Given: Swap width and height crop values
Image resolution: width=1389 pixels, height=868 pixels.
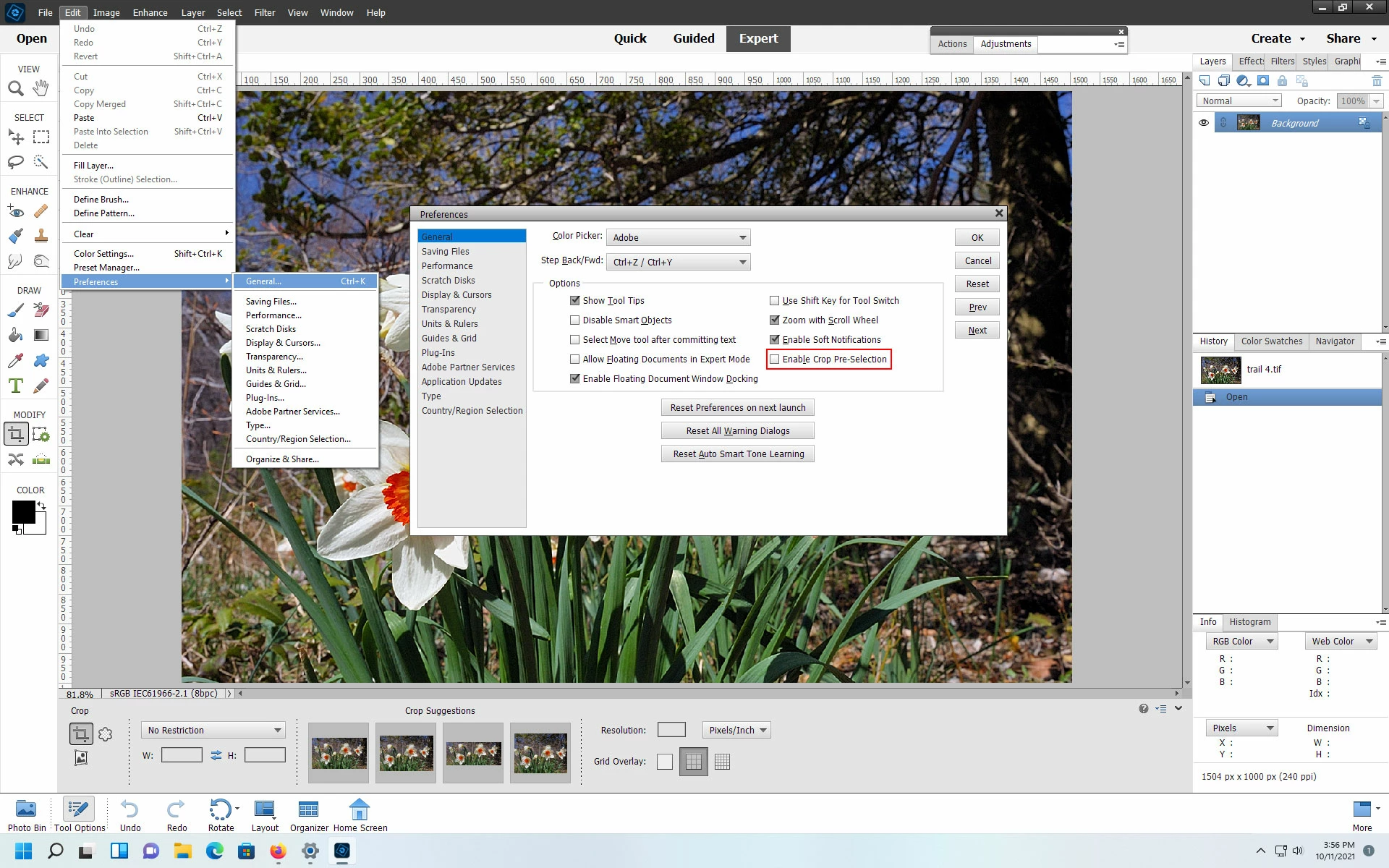Looking at the screenshot, I should tap(216, 755).
